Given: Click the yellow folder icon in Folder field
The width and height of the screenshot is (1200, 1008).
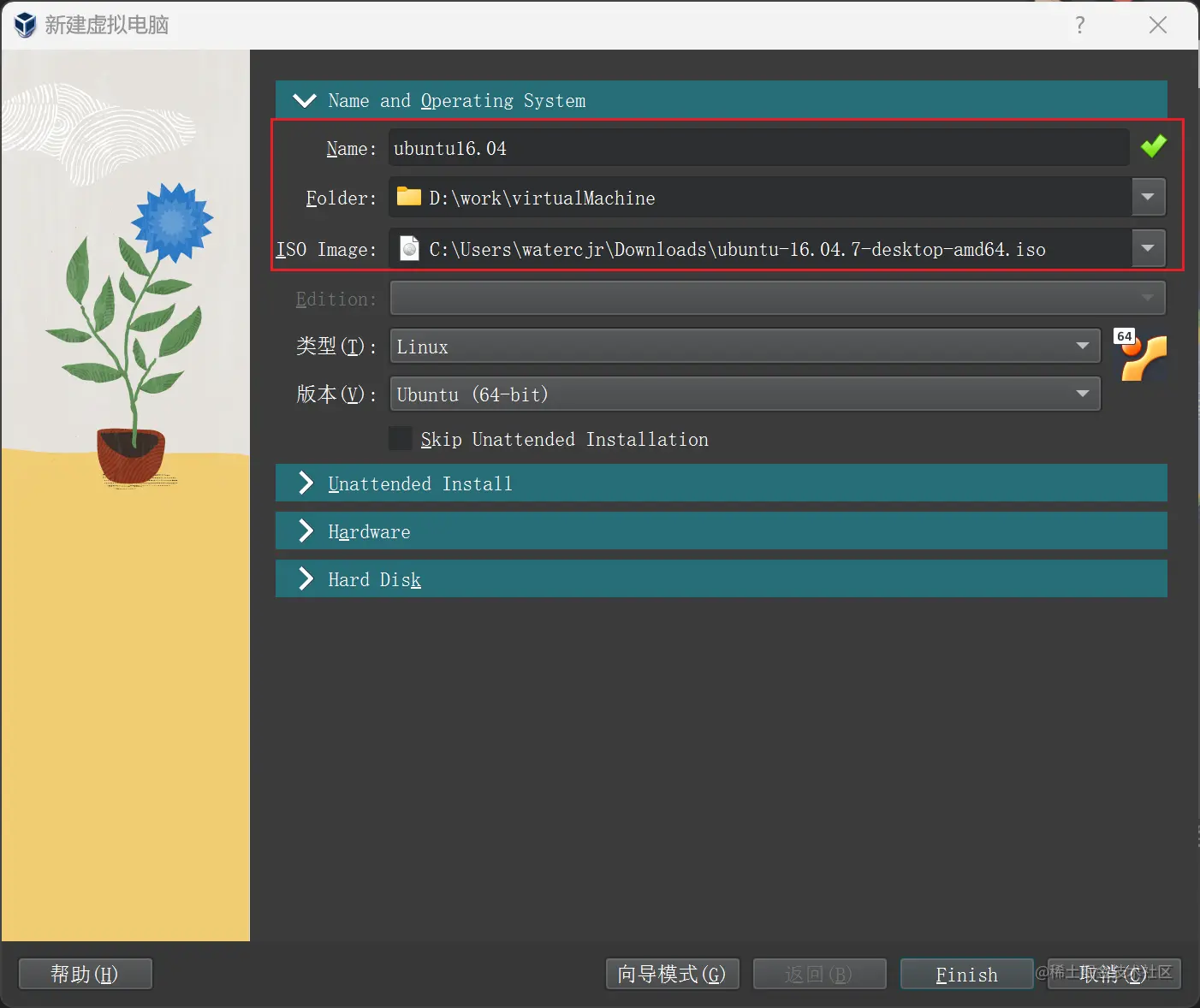Looking at the screenshot, I should (x=409, y=197).
